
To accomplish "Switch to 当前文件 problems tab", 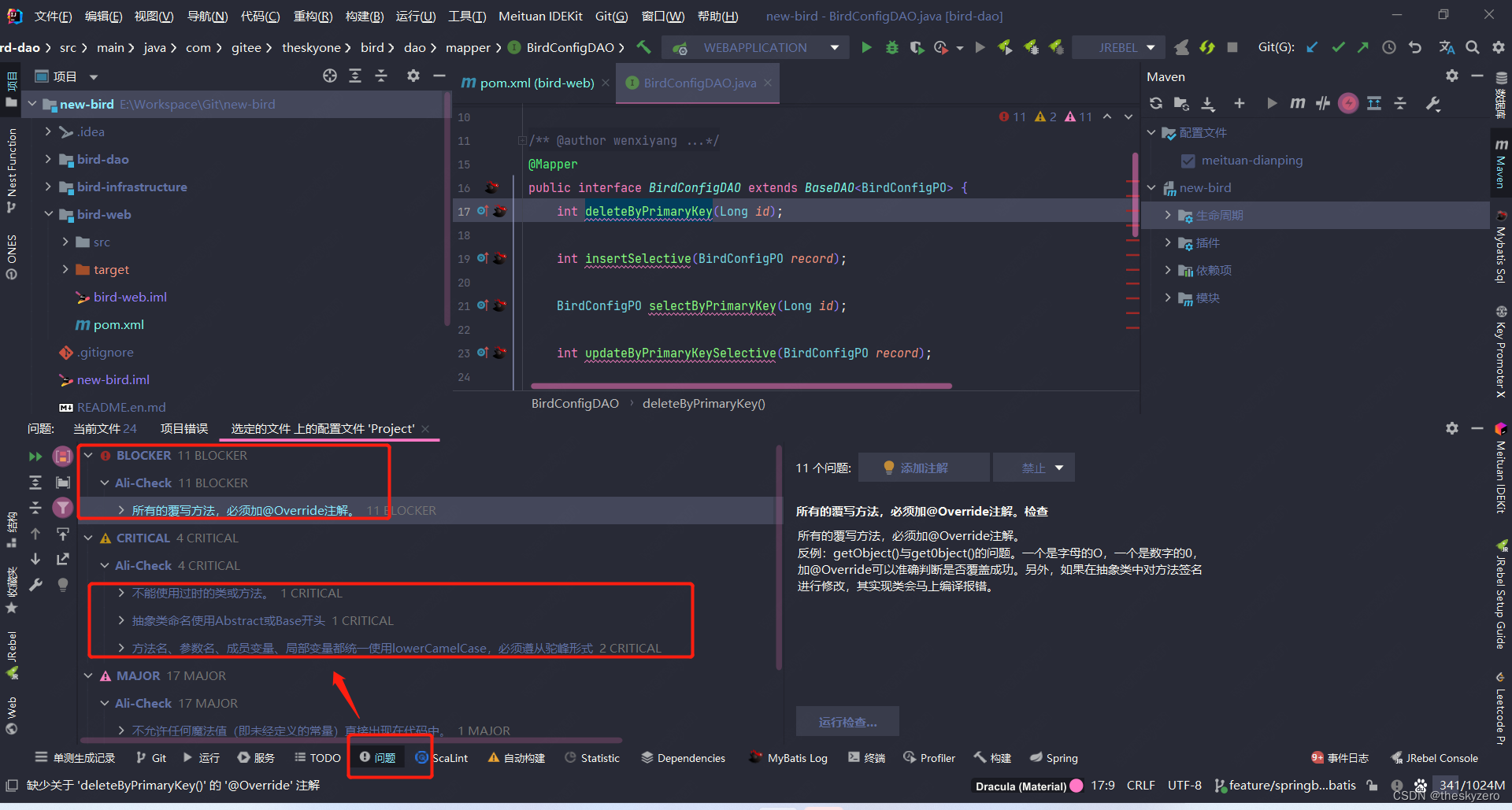I will (x=105, y=428).
